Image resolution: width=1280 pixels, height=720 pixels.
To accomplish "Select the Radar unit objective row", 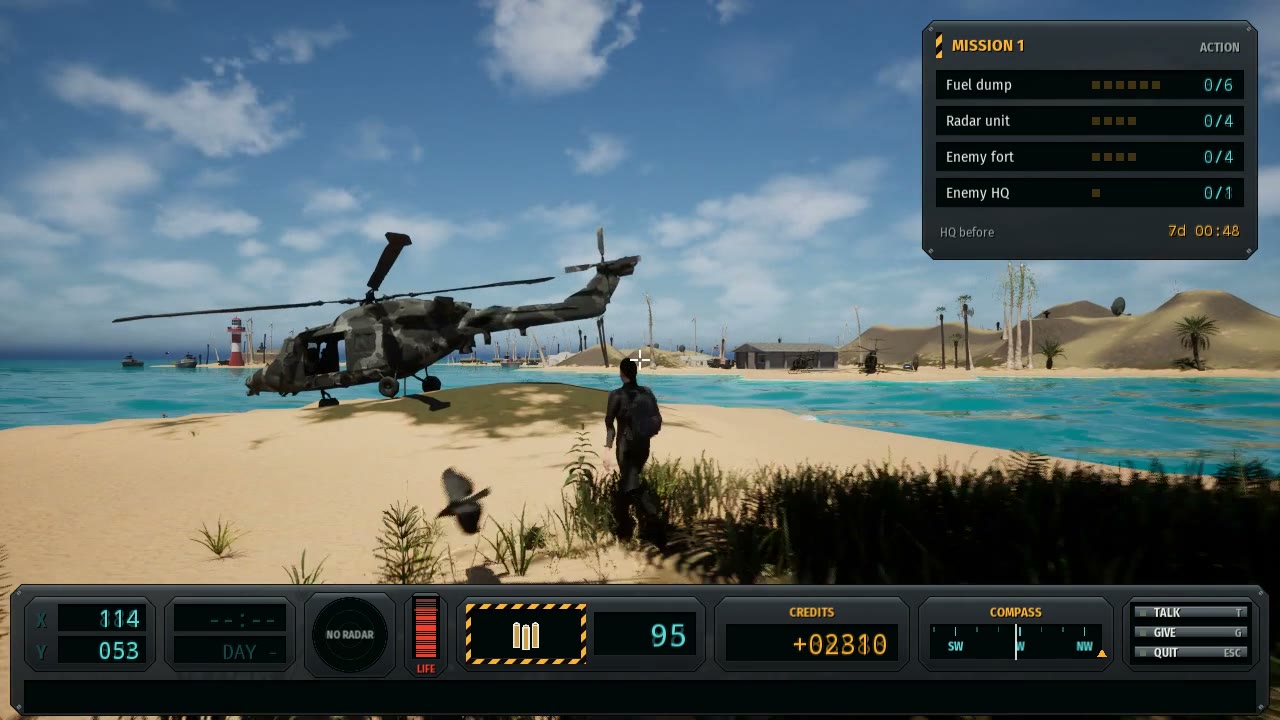I will click(1090, 121).
